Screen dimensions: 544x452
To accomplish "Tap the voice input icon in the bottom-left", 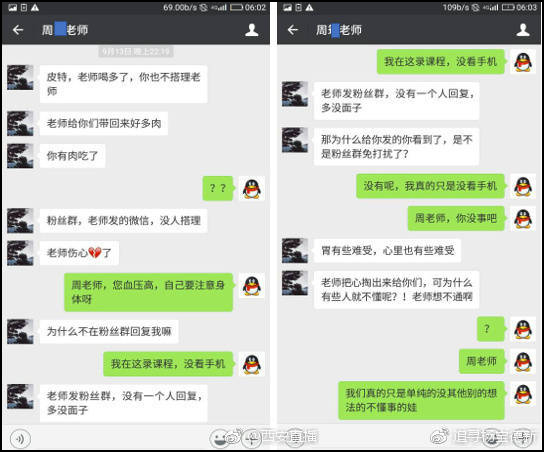I will pos(20,439).
